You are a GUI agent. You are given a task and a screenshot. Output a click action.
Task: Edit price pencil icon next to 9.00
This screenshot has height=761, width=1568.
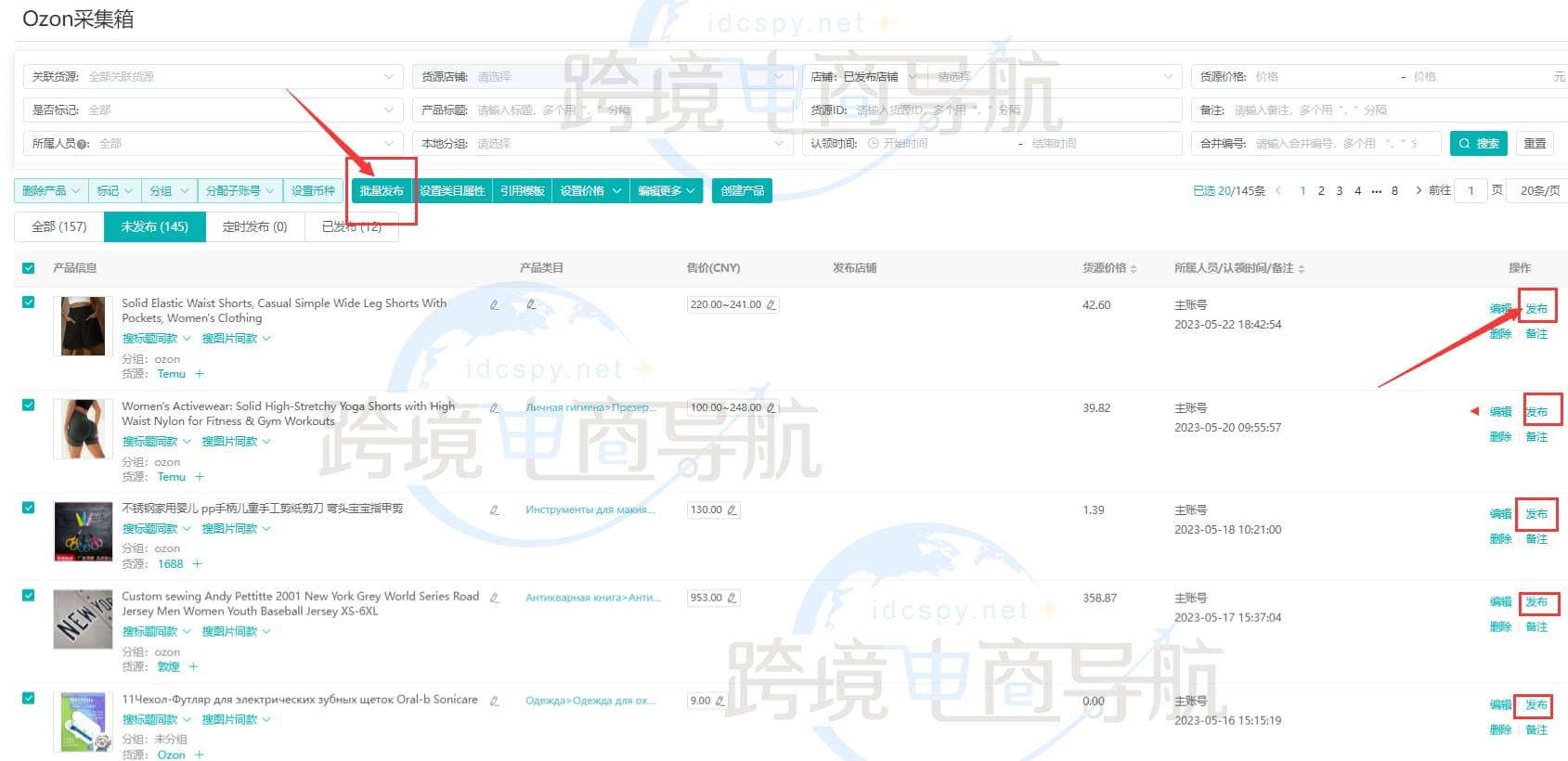coord(719,701)
